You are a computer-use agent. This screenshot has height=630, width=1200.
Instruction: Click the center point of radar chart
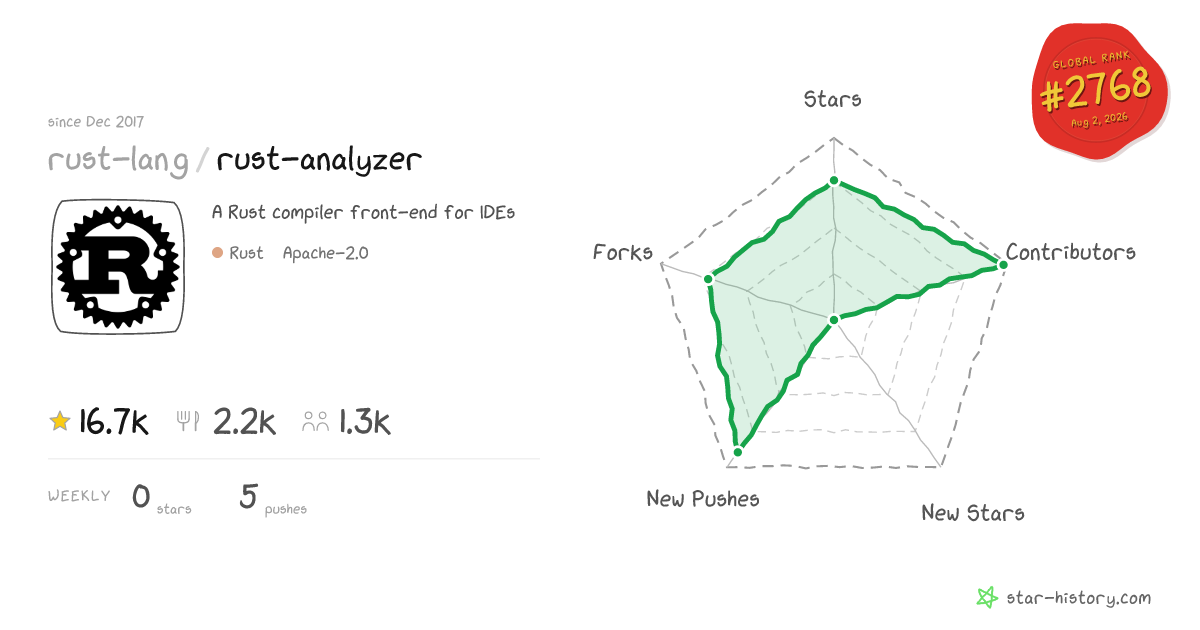[834, 320]
